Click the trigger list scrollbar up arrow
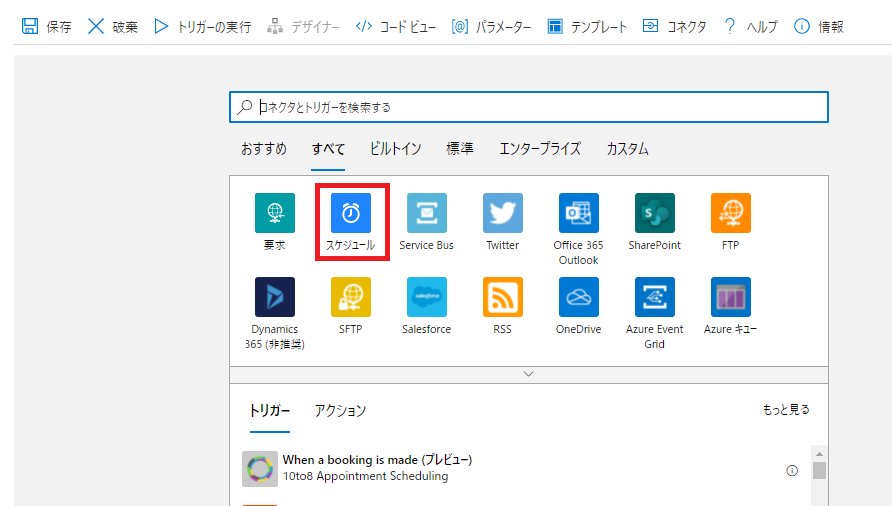892x506 pixels. point(819,454)
